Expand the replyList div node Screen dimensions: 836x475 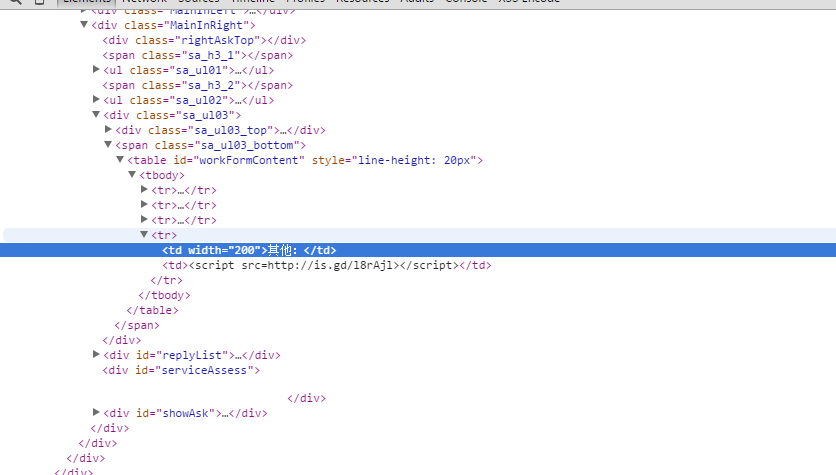pyautogui.click(x=96, y=354)
